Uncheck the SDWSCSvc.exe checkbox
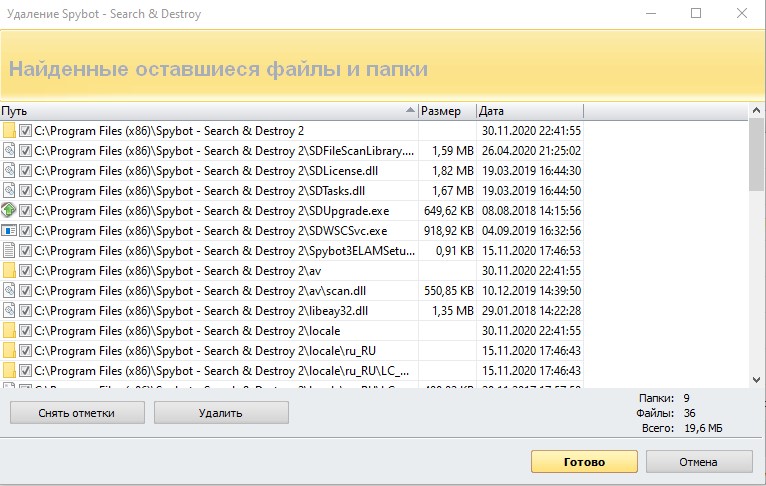This screenshot has height=486, width=766. [x=25, y=231]
